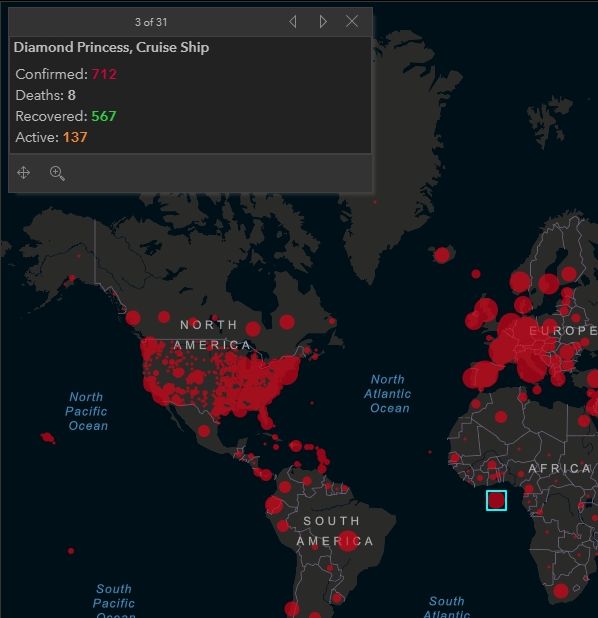Close the Diamond Princess popup
Image resolution: width=598 pixels, height=618 pixels.
[x=352, y=21]
